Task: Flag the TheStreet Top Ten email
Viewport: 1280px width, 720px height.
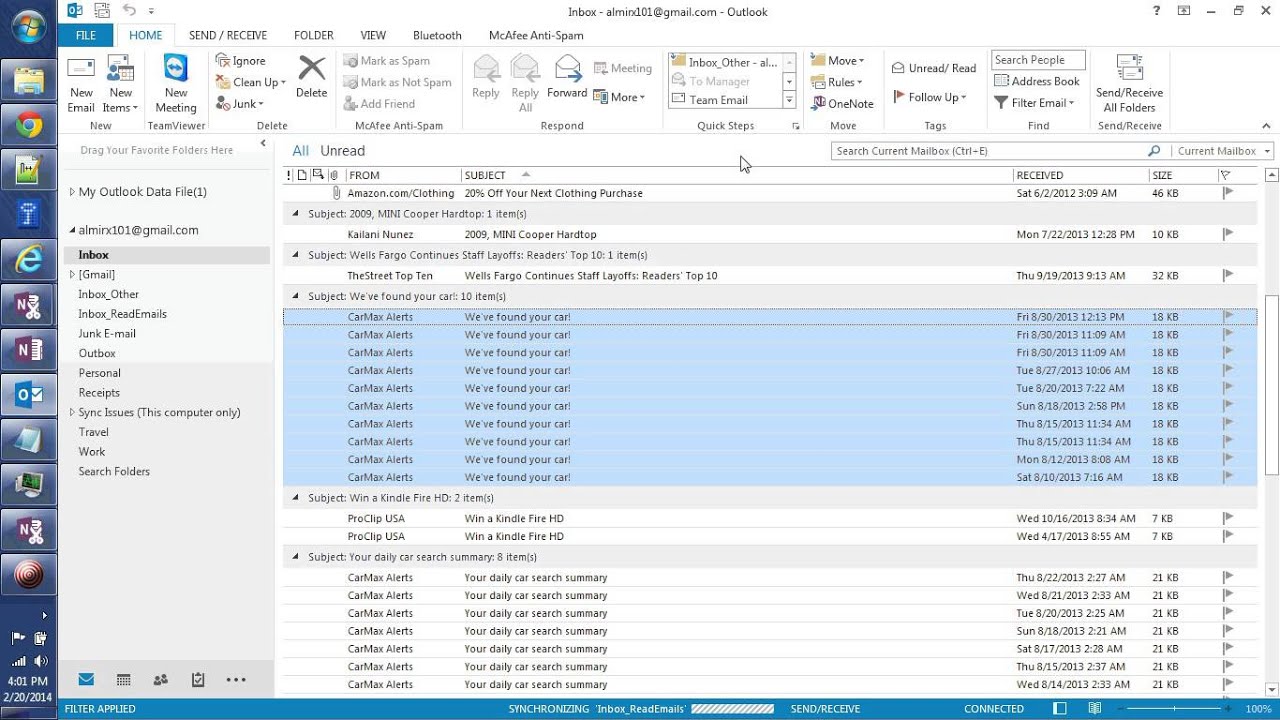Action: [x=1228, y=275]
